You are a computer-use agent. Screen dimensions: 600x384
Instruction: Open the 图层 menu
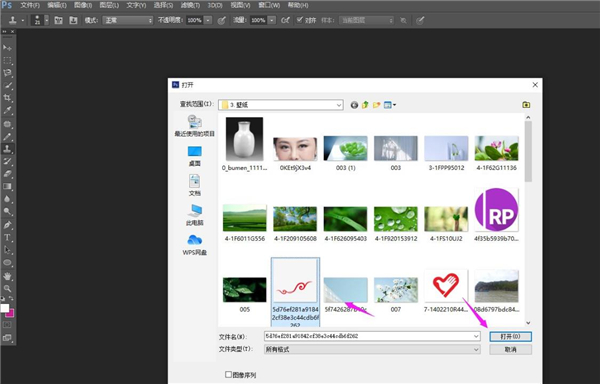[109, 5]
